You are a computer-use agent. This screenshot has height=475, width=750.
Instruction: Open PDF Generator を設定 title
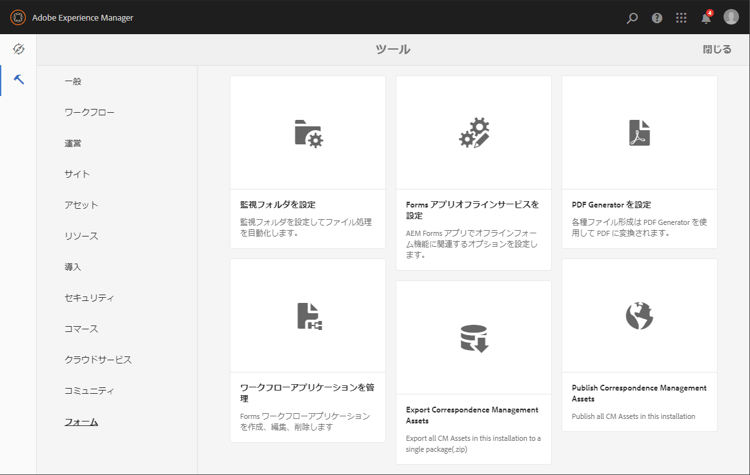[x=611, y=204]
